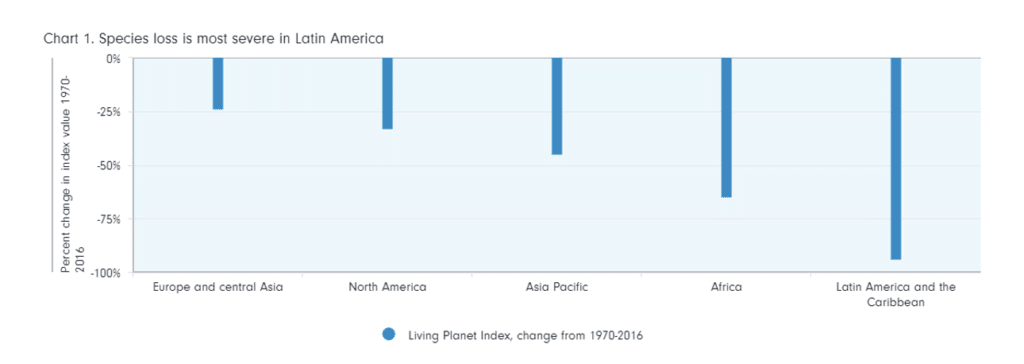Viewport: 1024px width, 364px height.
Task: Click the -50% horizontal gridline
Action: pos(556,165)
